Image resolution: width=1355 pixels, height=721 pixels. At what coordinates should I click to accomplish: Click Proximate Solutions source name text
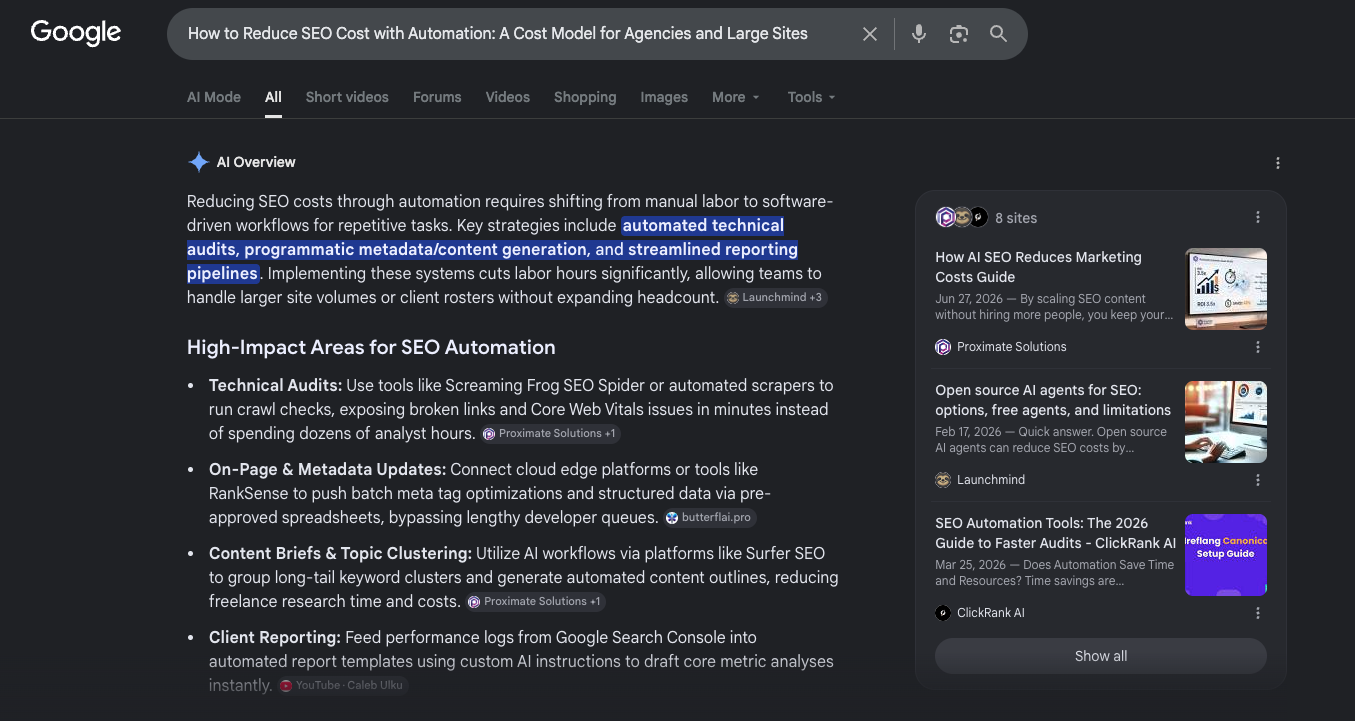[x=1012, y=347]
